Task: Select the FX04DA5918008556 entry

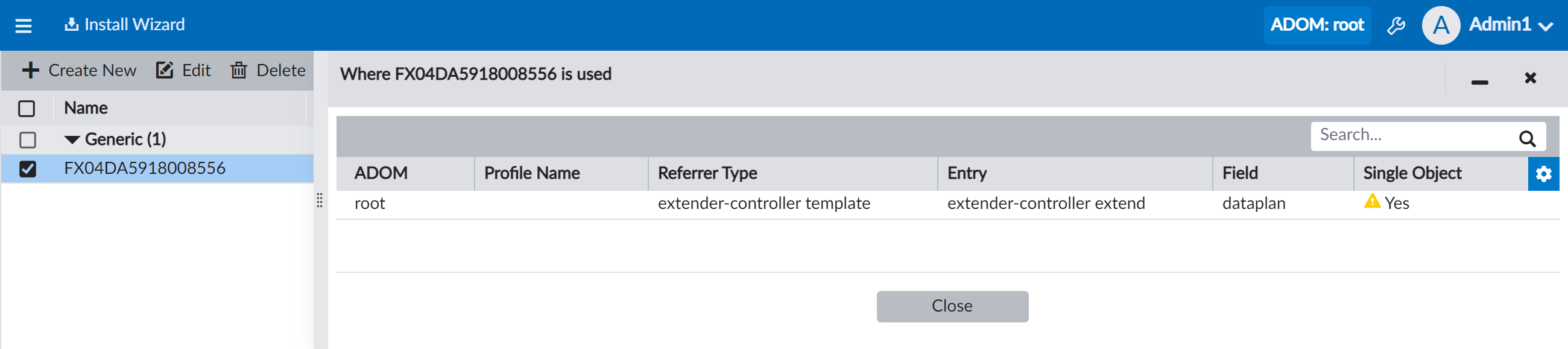Action: 144,168
